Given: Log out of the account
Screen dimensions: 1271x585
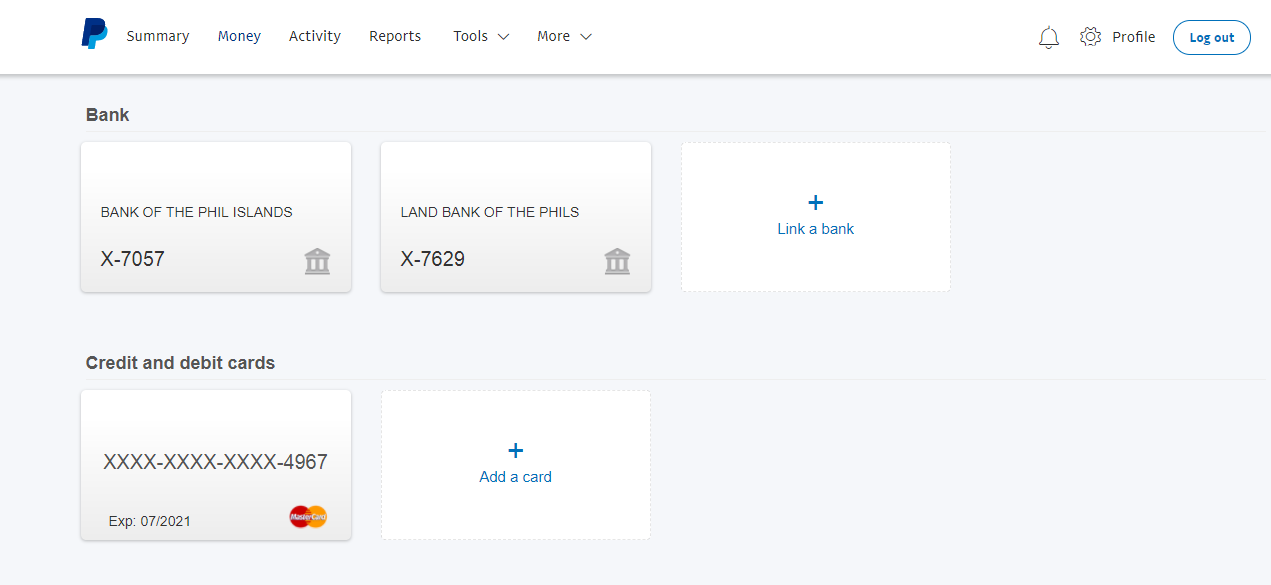Looking at the screenshot, I should point(1212,37).
